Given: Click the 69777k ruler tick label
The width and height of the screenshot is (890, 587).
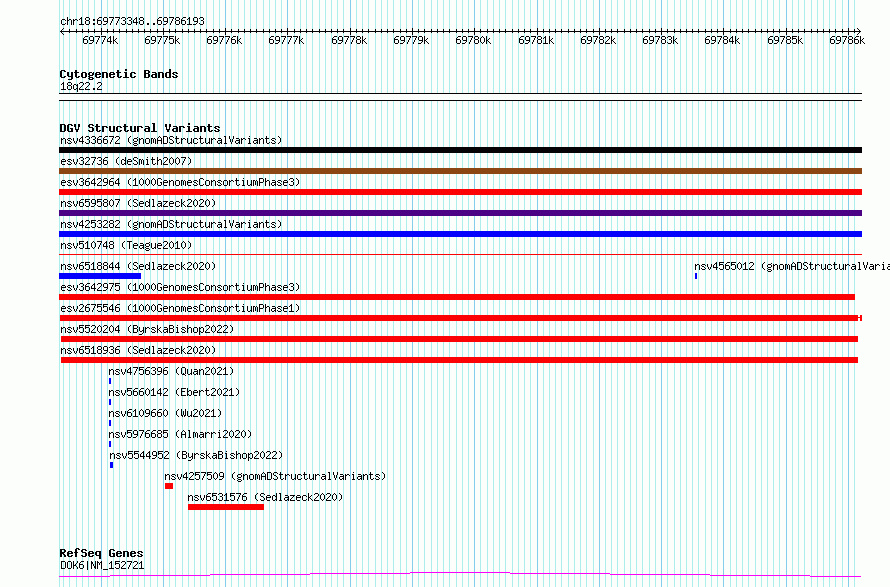Looking at the screenshot, I should (286, 40).
